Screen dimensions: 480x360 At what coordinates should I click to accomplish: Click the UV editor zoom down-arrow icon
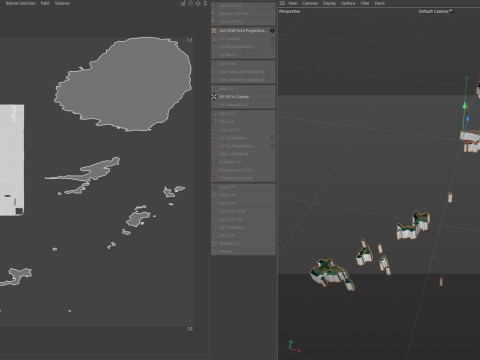(205, 3)
